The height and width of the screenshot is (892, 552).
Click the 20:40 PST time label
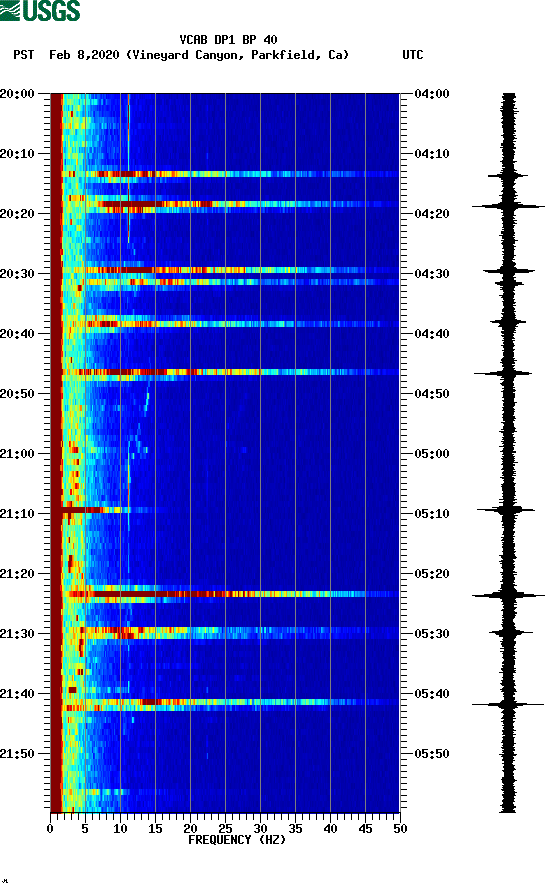(x=17, y=334)
